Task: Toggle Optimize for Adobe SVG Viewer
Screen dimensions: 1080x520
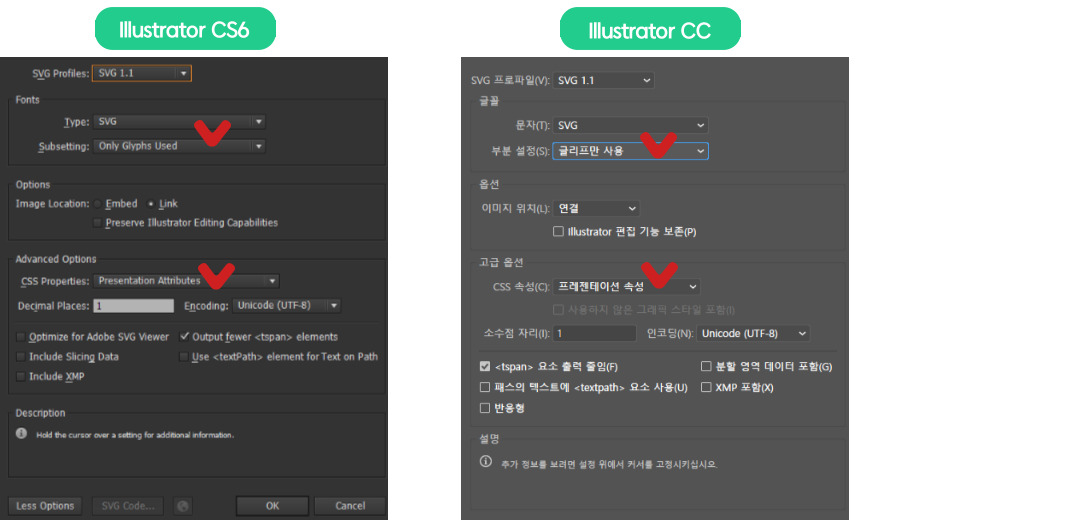Action: coord(21,337)
